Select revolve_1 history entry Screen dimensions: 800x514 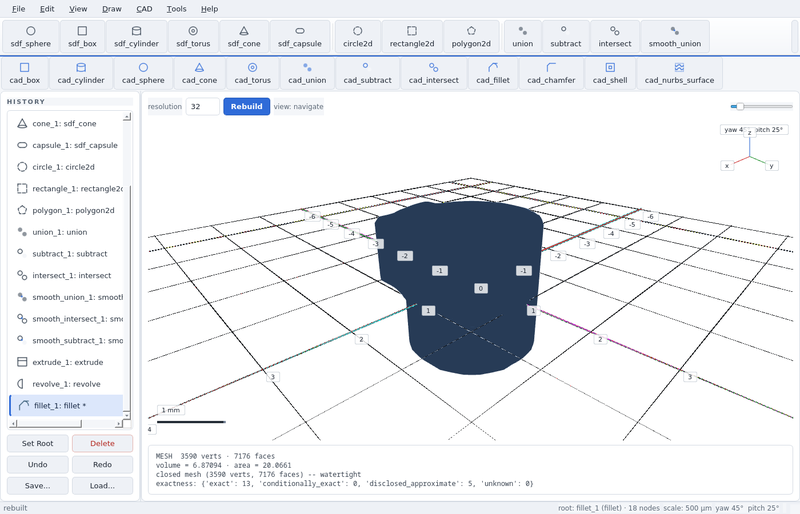pos(66,384)
